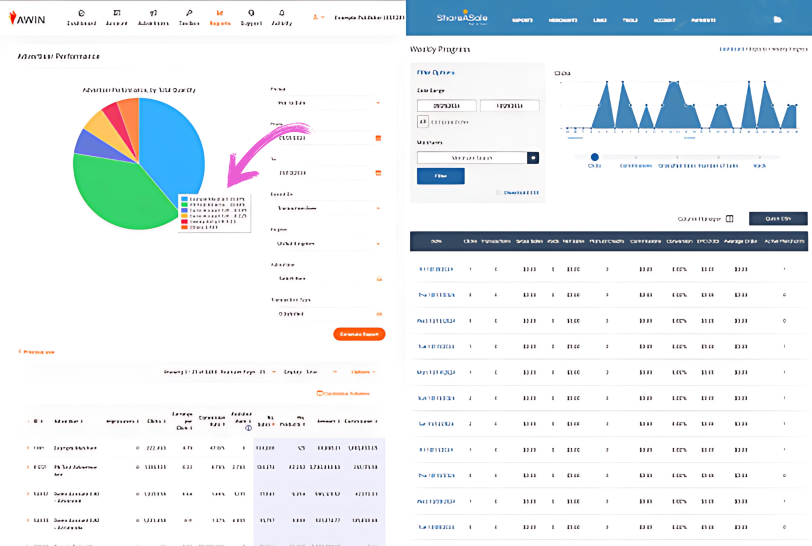The height and width of the screenshot is (546, 812).
Task: Open the Advertiser selector icon
Action: click(x=379, y=279)
